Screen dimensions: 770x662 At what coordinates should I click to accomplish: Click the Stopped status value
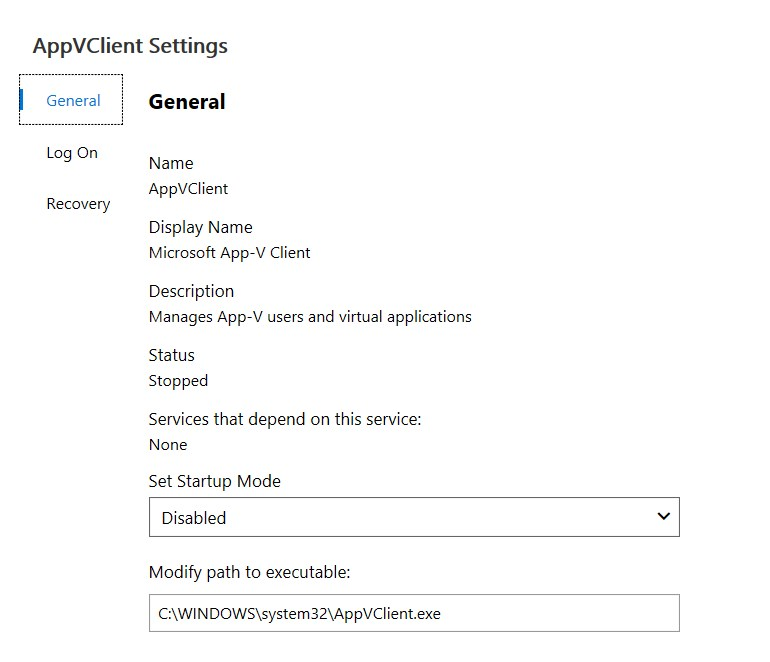tap(178, 381)
